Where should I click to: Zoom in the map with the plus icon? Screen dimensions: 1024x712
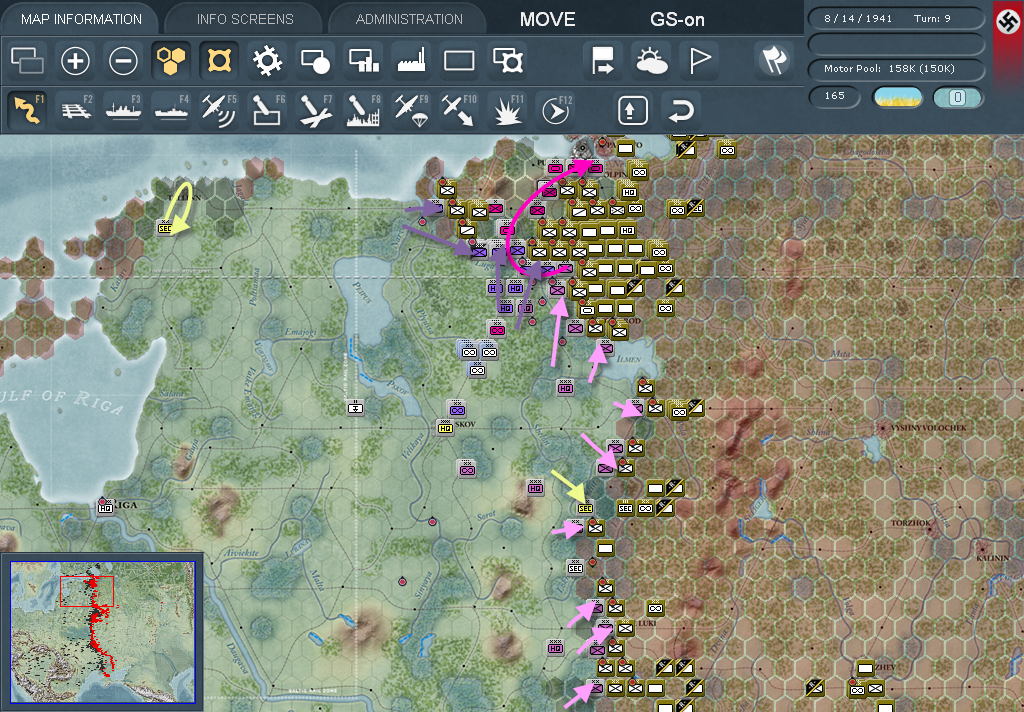coord(75,61)
